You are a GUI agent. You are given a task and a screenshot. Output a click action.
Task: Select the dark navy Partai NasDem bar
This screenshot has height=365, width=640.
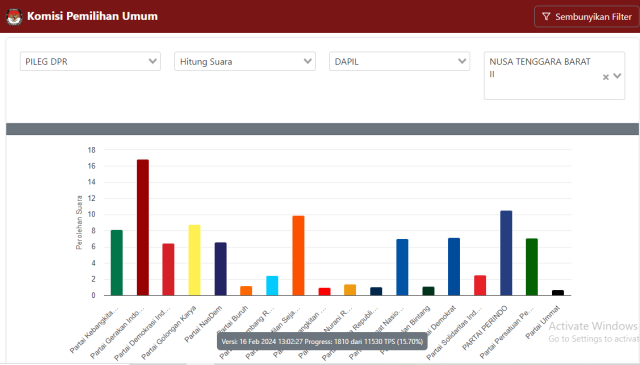221,269
